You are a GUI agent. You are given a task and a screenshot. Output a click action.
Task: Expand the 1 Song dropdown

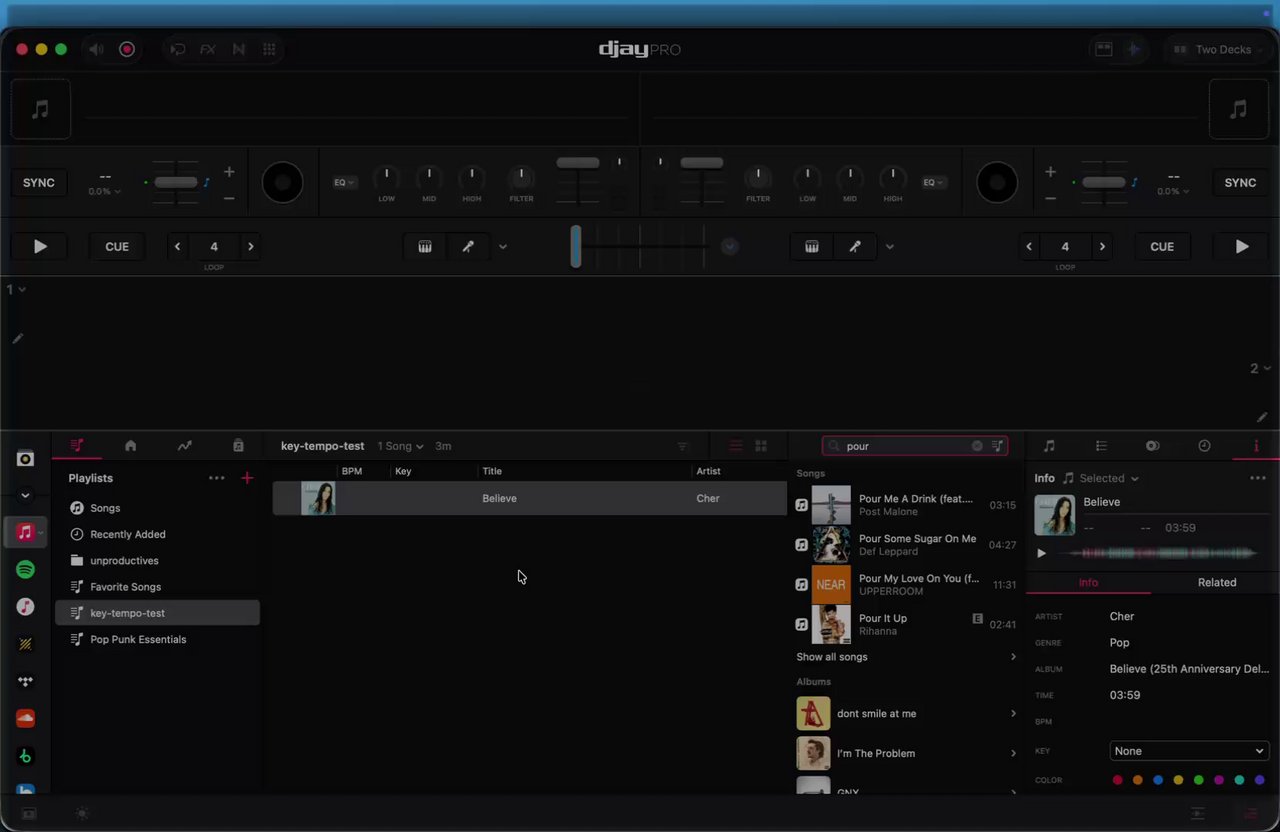pyautogui.click(x=400, y=446)
